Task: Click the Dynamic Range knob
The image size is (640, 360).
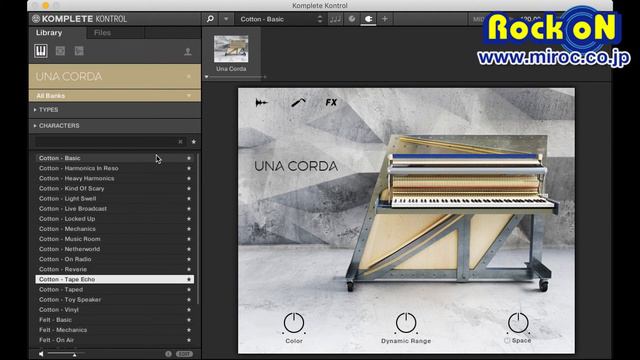Action: (x=406, y=323)
